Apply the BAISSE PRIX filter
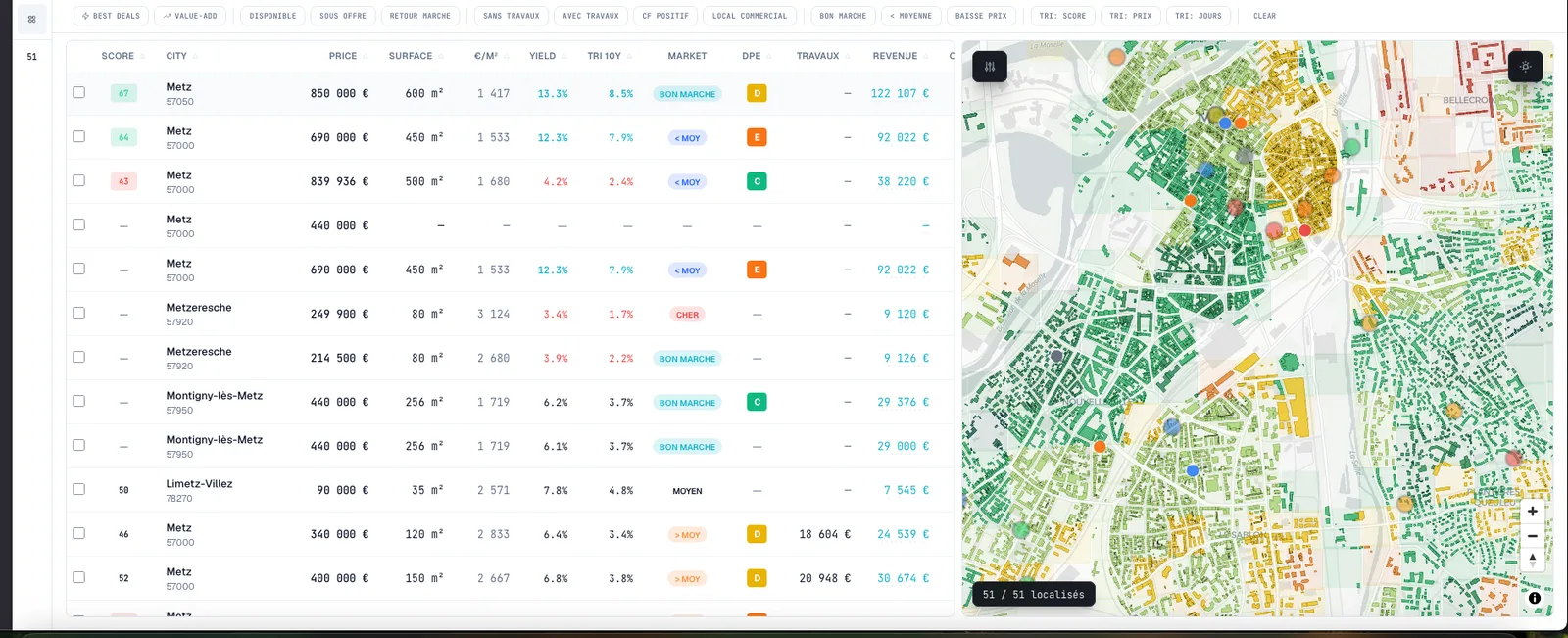The height and width of the screenshot is (638, 1568). 981,16
